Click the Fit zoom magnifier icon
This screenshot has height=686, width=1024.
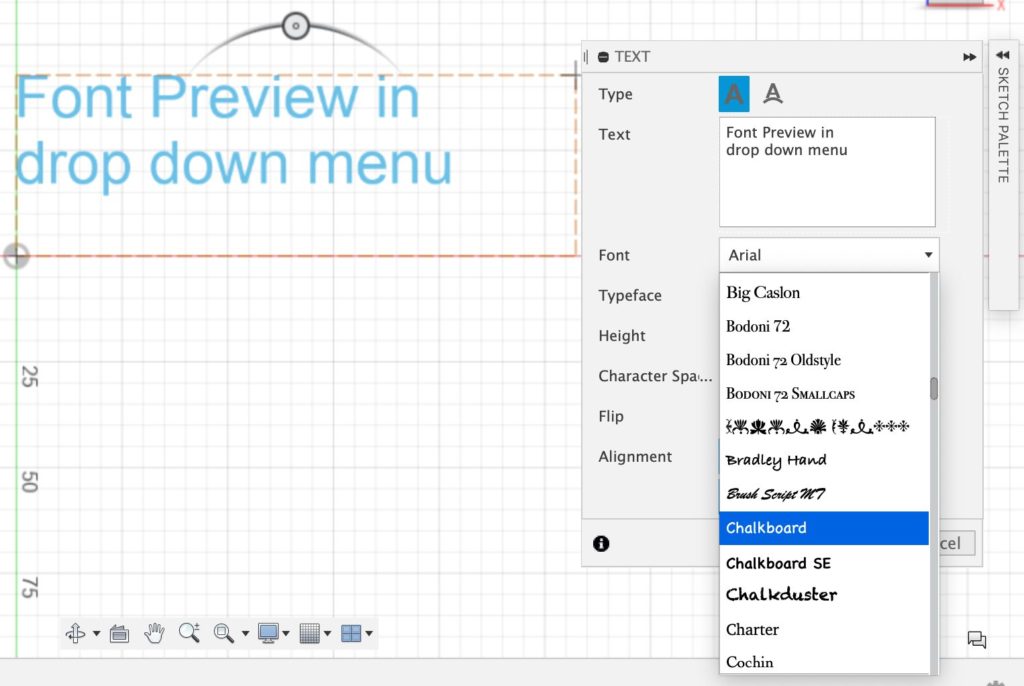(223, 633)
